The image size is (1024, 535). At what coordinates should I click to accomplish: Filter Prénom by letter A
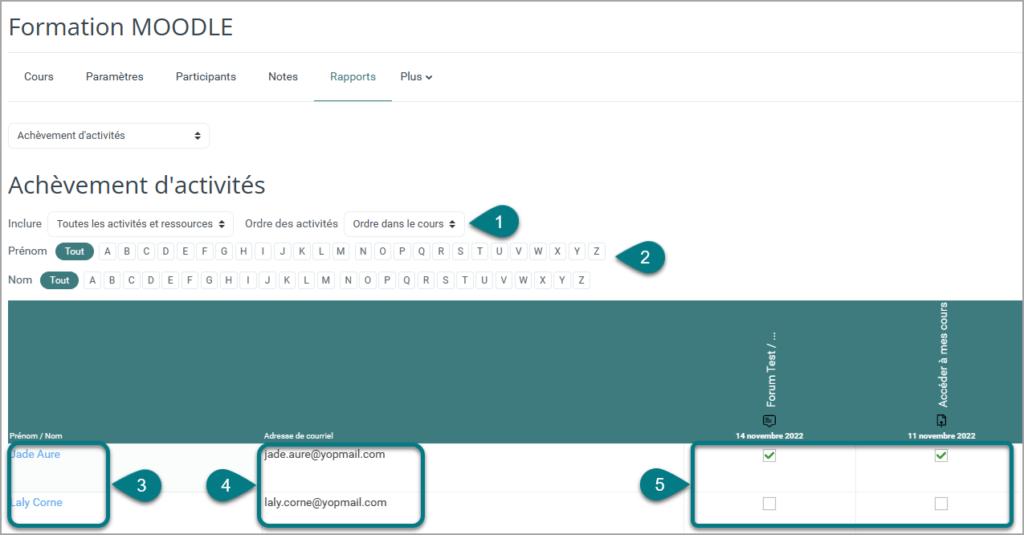(108, 251)
